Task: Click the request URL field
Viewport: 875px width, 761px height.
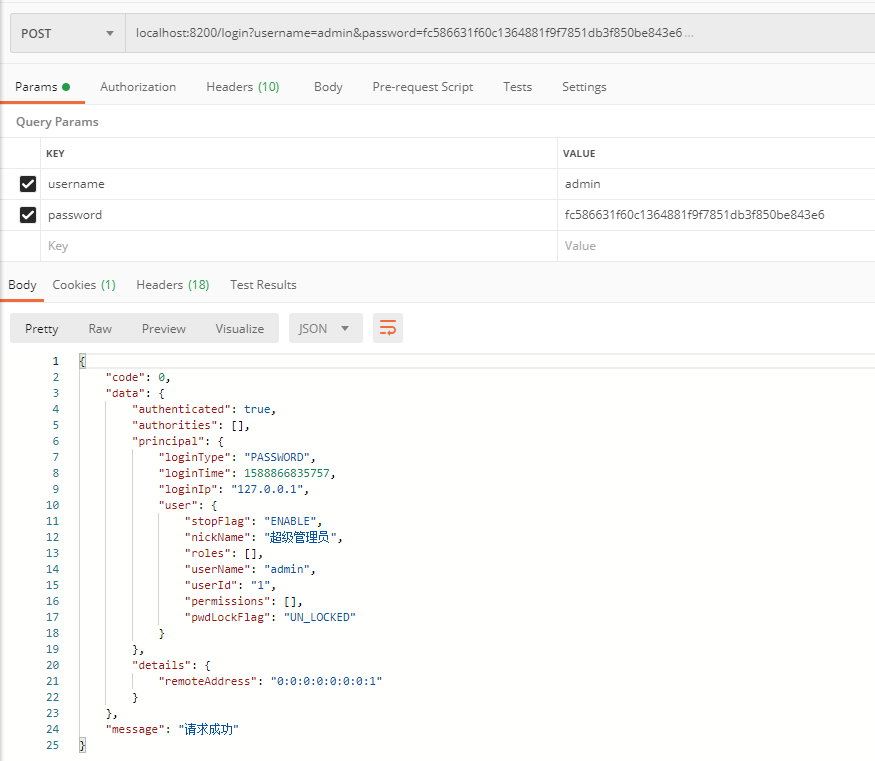Action: click(x=500, y=33)
